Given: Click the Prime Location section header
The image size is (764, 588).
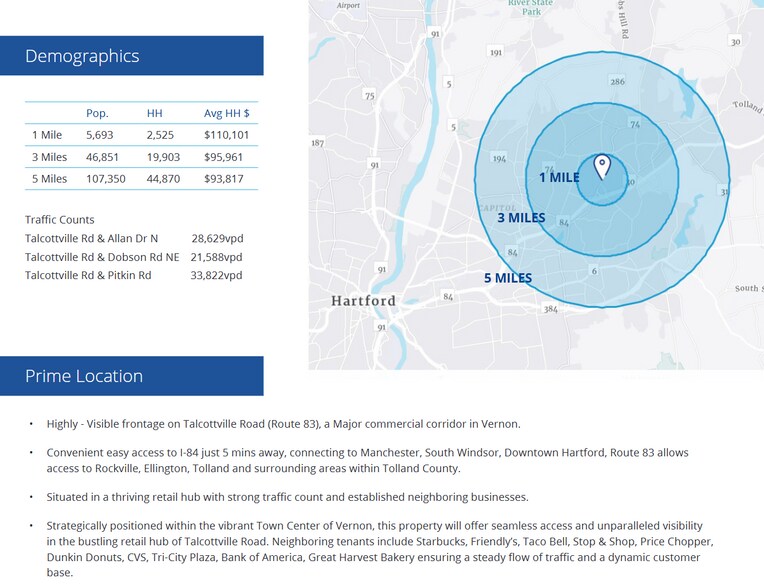Looking at the screenshot, I should pyautogui.click(x=84, y=376).
